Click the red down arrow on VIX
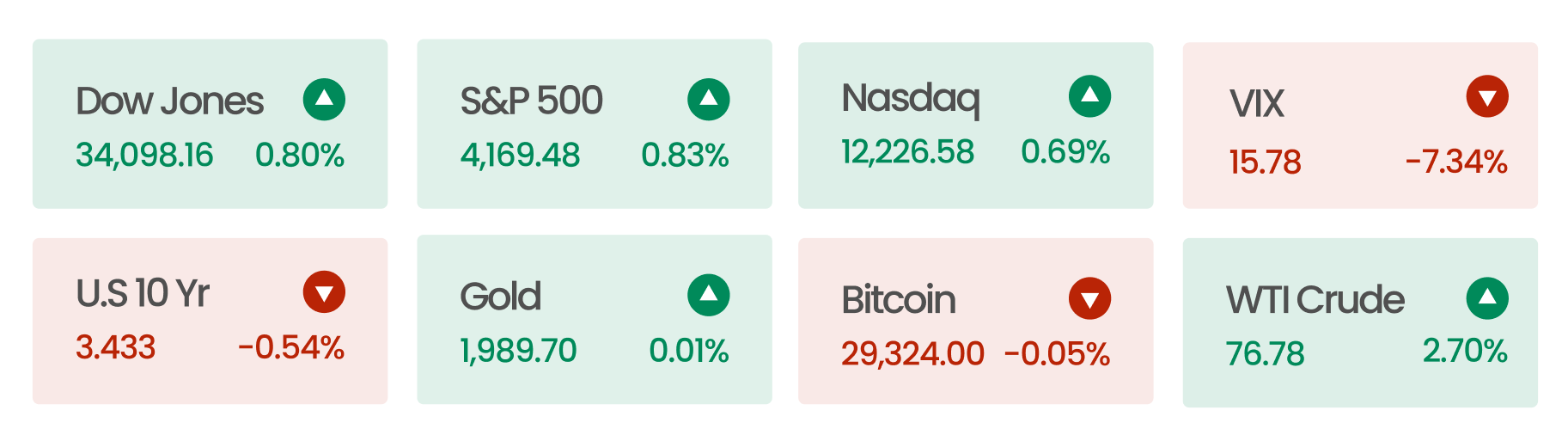The height and width of the screenshot is (441, 1568). 1487,96
